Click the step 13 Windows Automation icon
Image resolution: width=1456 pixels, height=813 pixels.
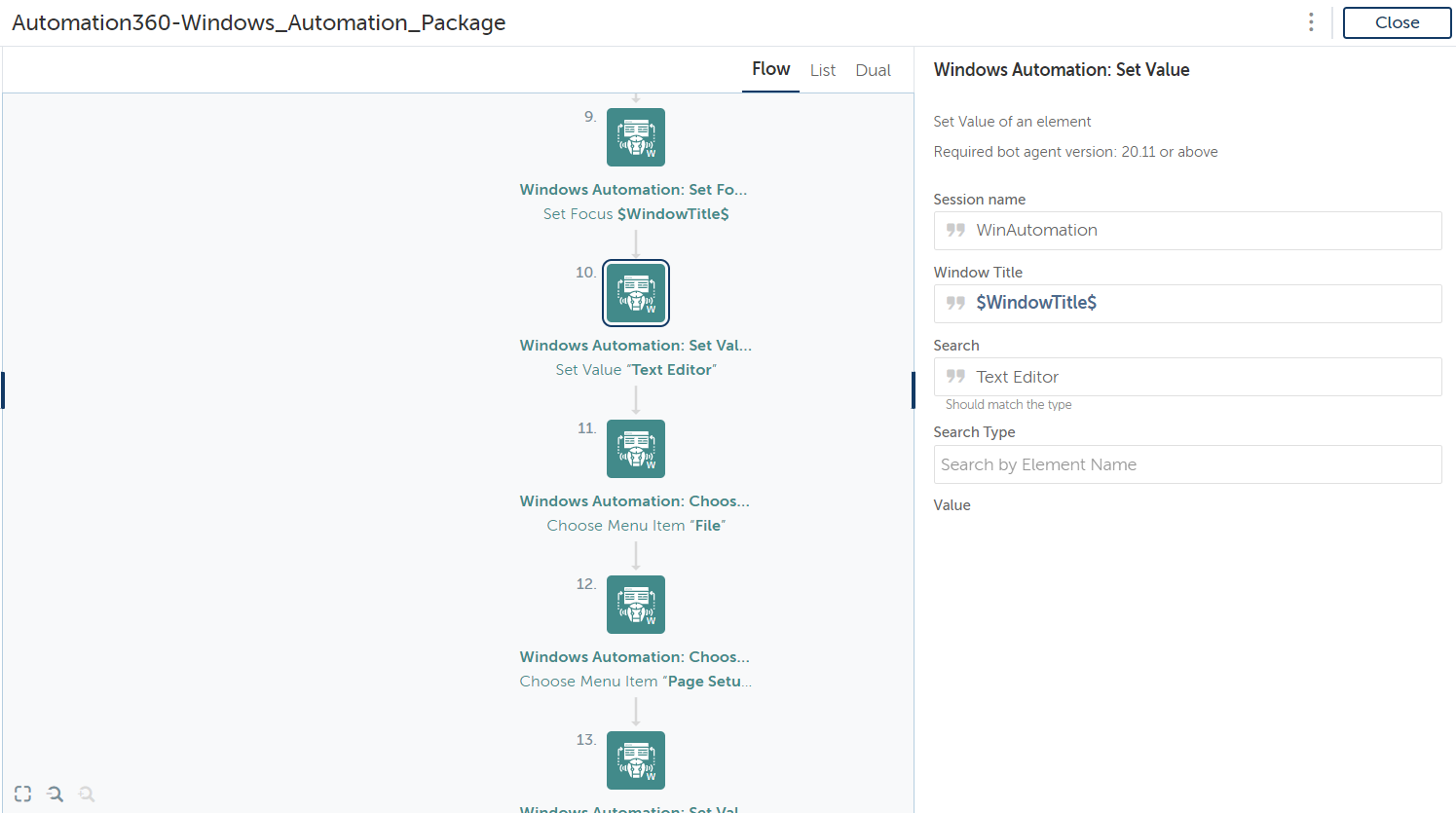pyautogui.click(x=635, y=760)
